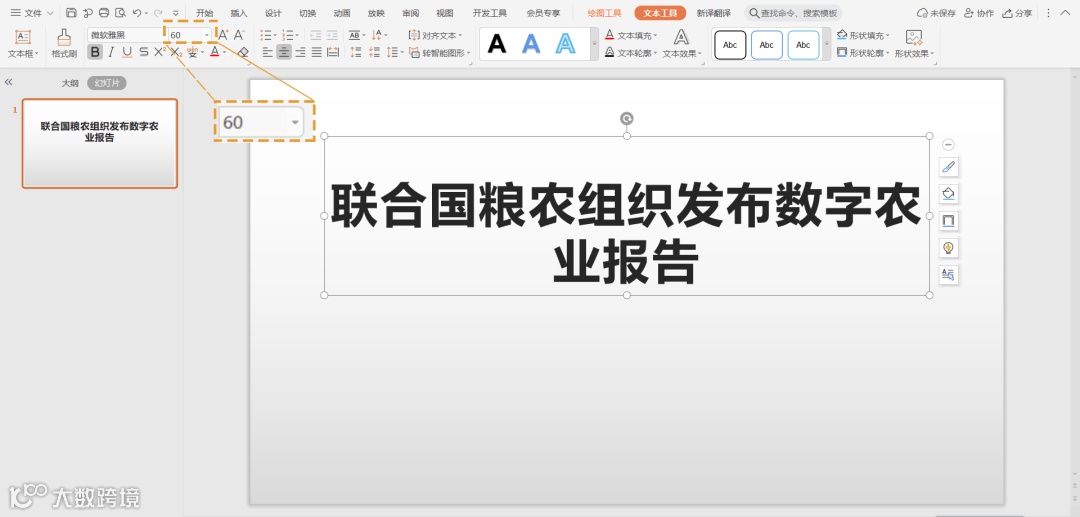Switch to the Insert (插入) tab
This screenshot has height=517, width=1080.
point(239,13)
